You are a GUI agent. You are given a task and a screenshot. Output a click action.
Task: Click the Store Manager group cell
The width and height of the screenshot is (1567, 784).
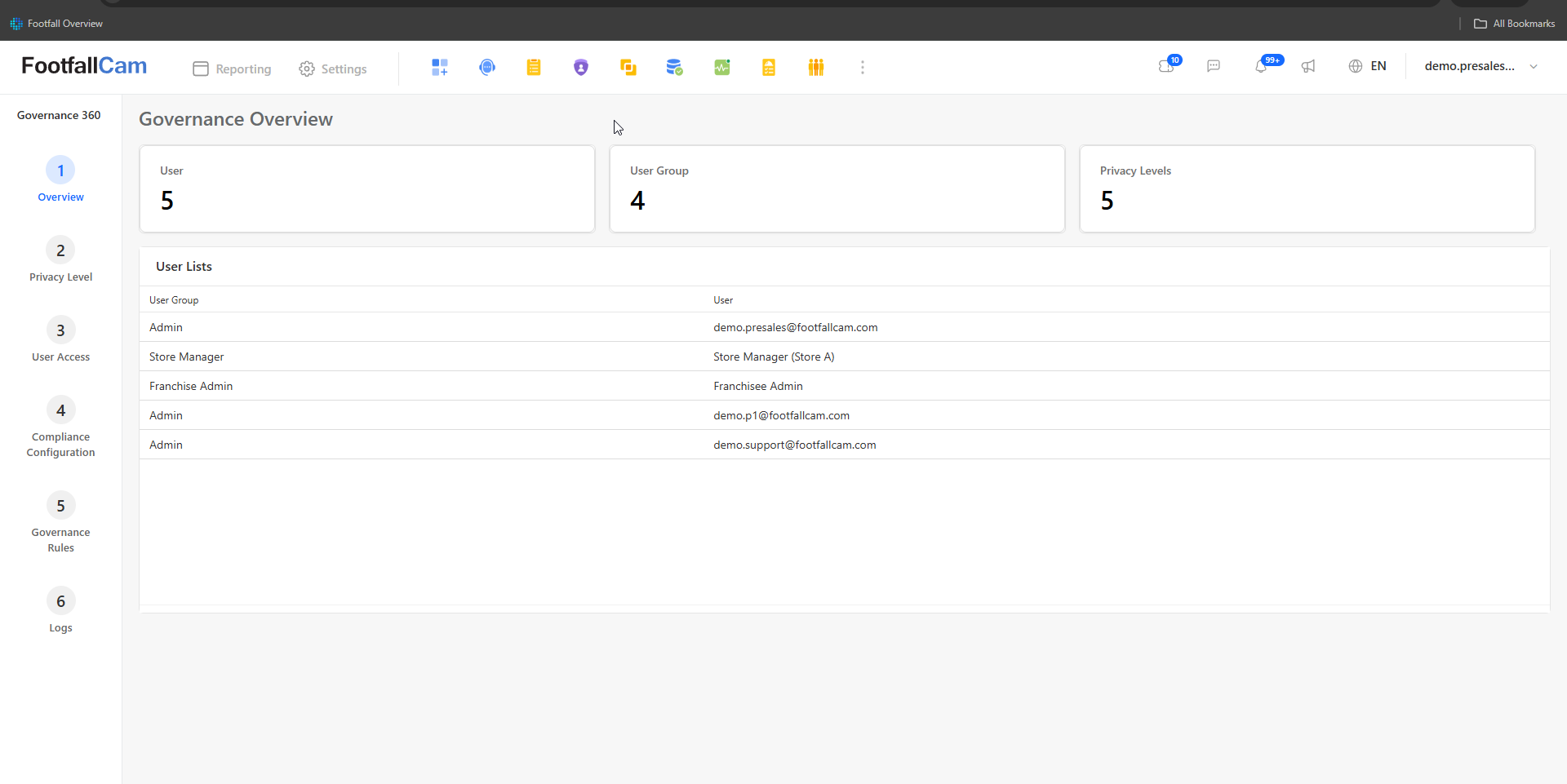point(186,357)
